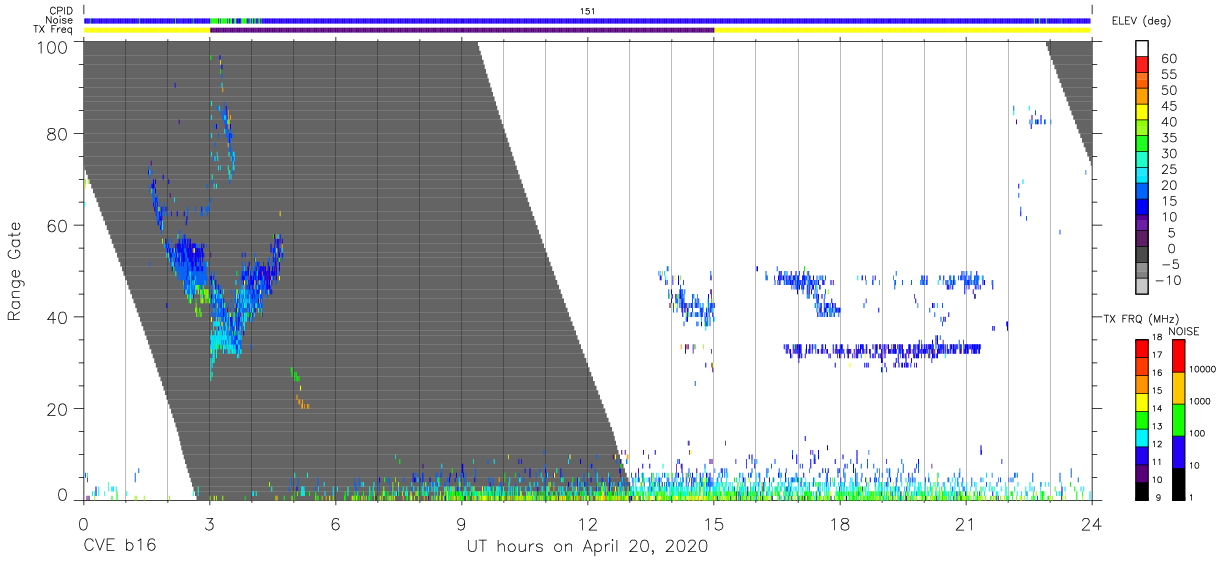
Task: Click the 3 tick on the time axis
Action: (x=209, y=523)
